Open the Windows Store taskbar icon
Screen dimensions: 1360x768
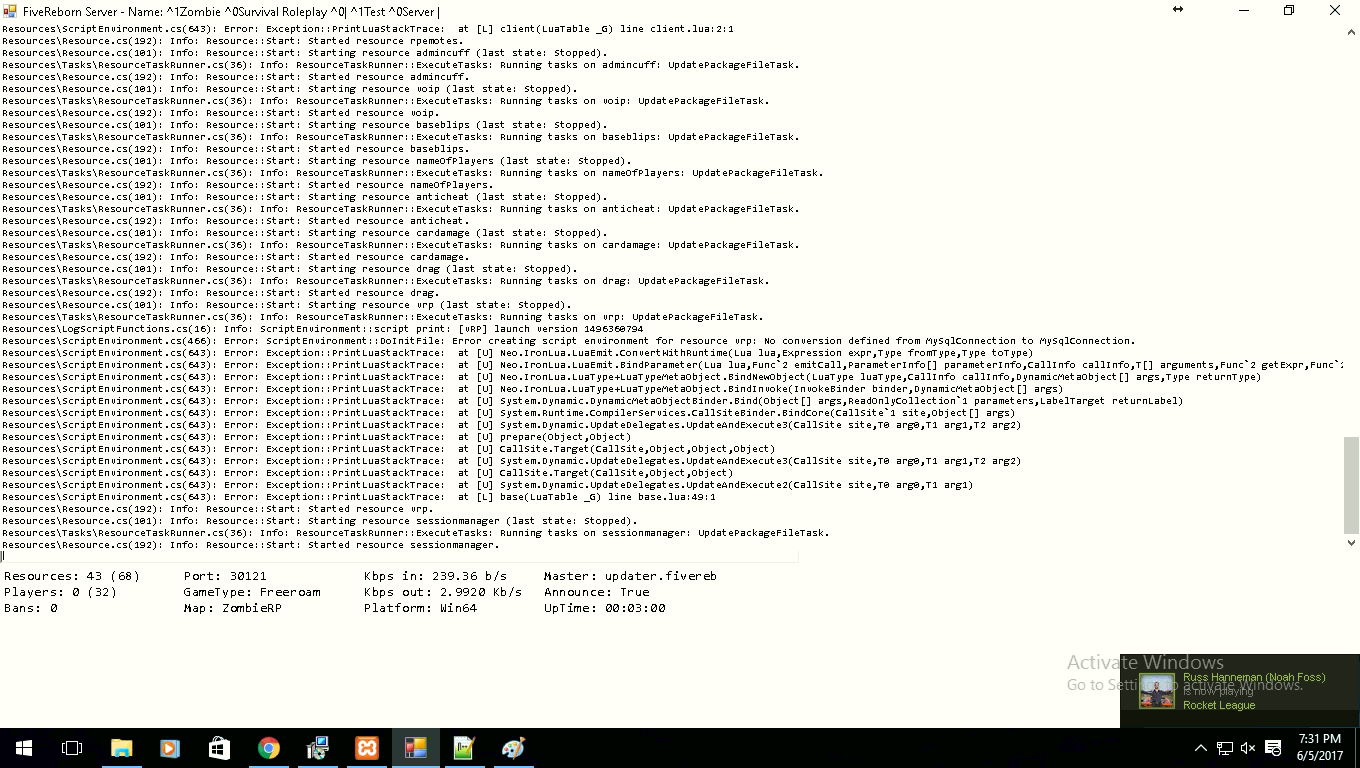[x=220, y=748]
